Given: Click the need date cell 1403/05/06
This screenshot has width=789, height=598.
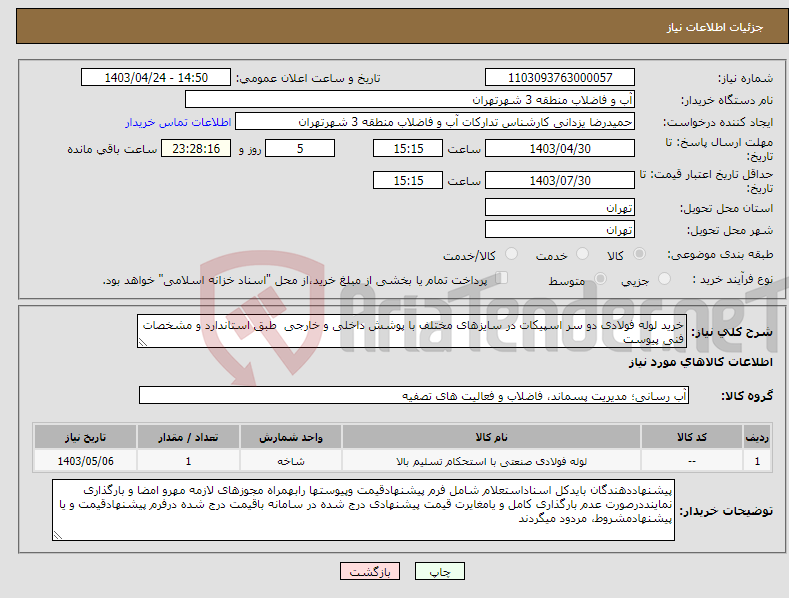Looking at the screenshot, I should (x=85, y=461).
